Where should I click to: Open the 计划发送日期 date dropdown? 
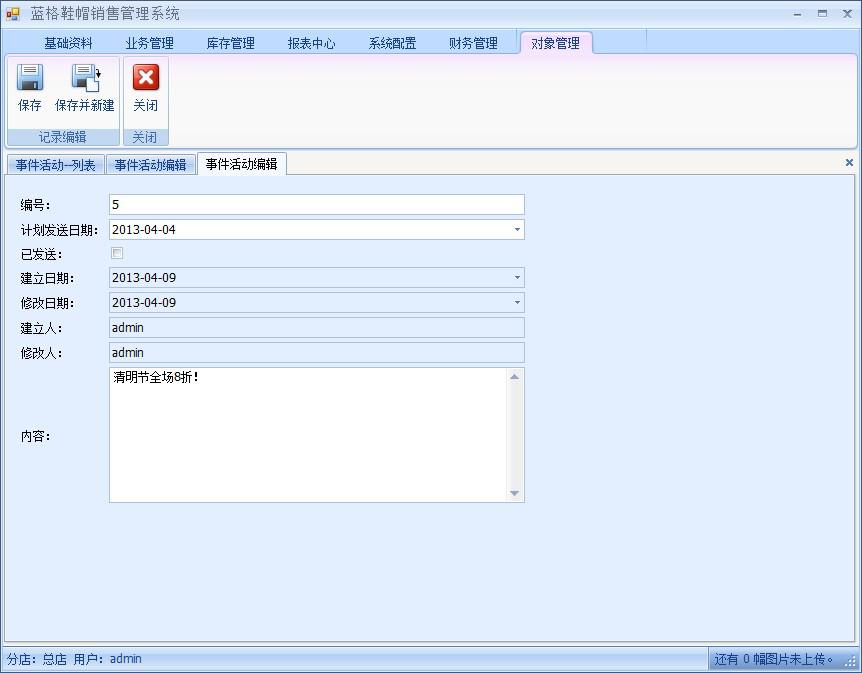coord(517,228)
